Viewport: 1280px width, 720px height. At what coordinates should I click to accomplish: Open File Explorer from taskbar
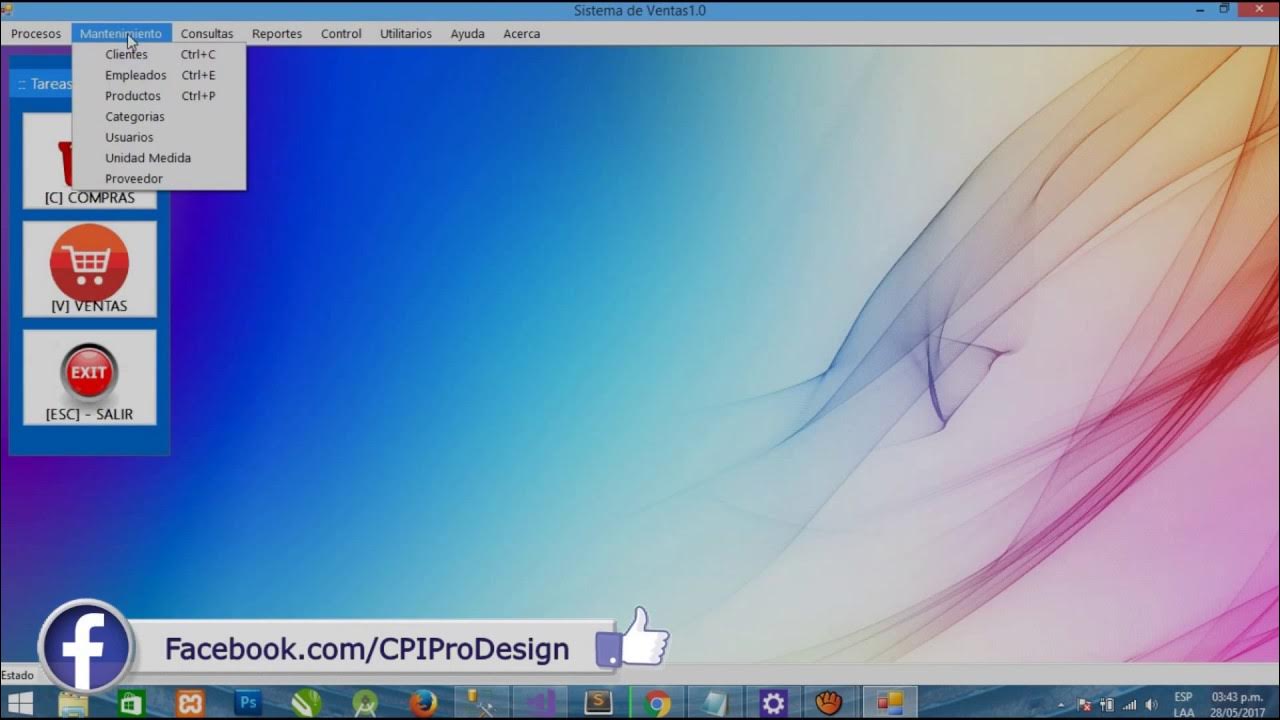73,704
